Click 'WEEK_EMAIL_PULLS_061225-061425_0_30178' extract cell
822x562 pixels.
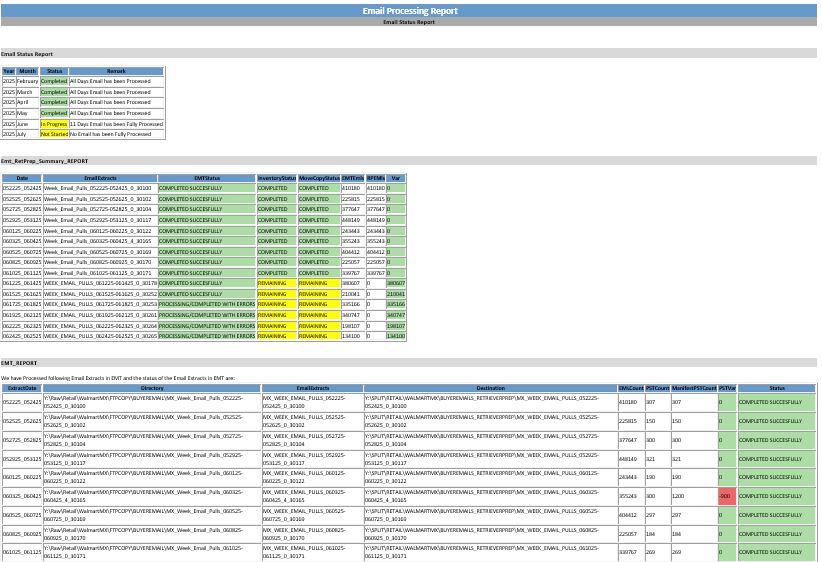tap(100, 283)
